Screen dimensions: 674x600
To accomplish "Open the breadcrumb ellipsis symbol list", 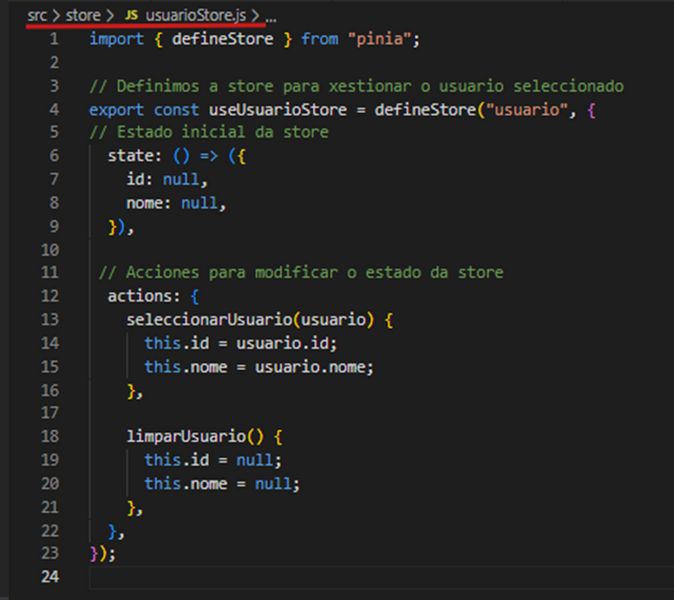I will (271, 18).
